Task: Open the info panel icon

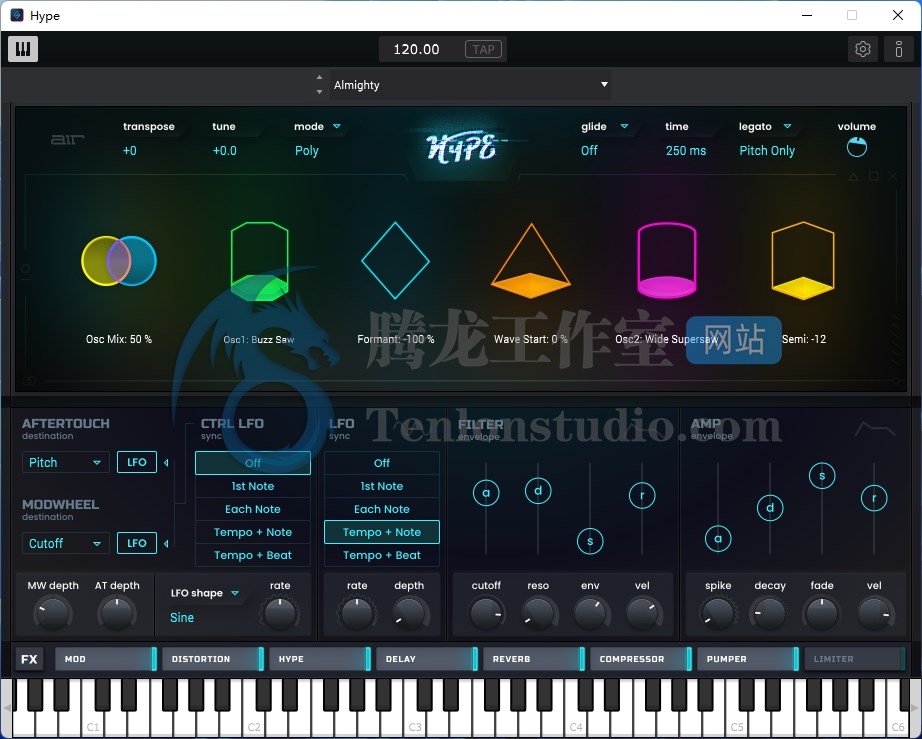Action: pos(898,49)
